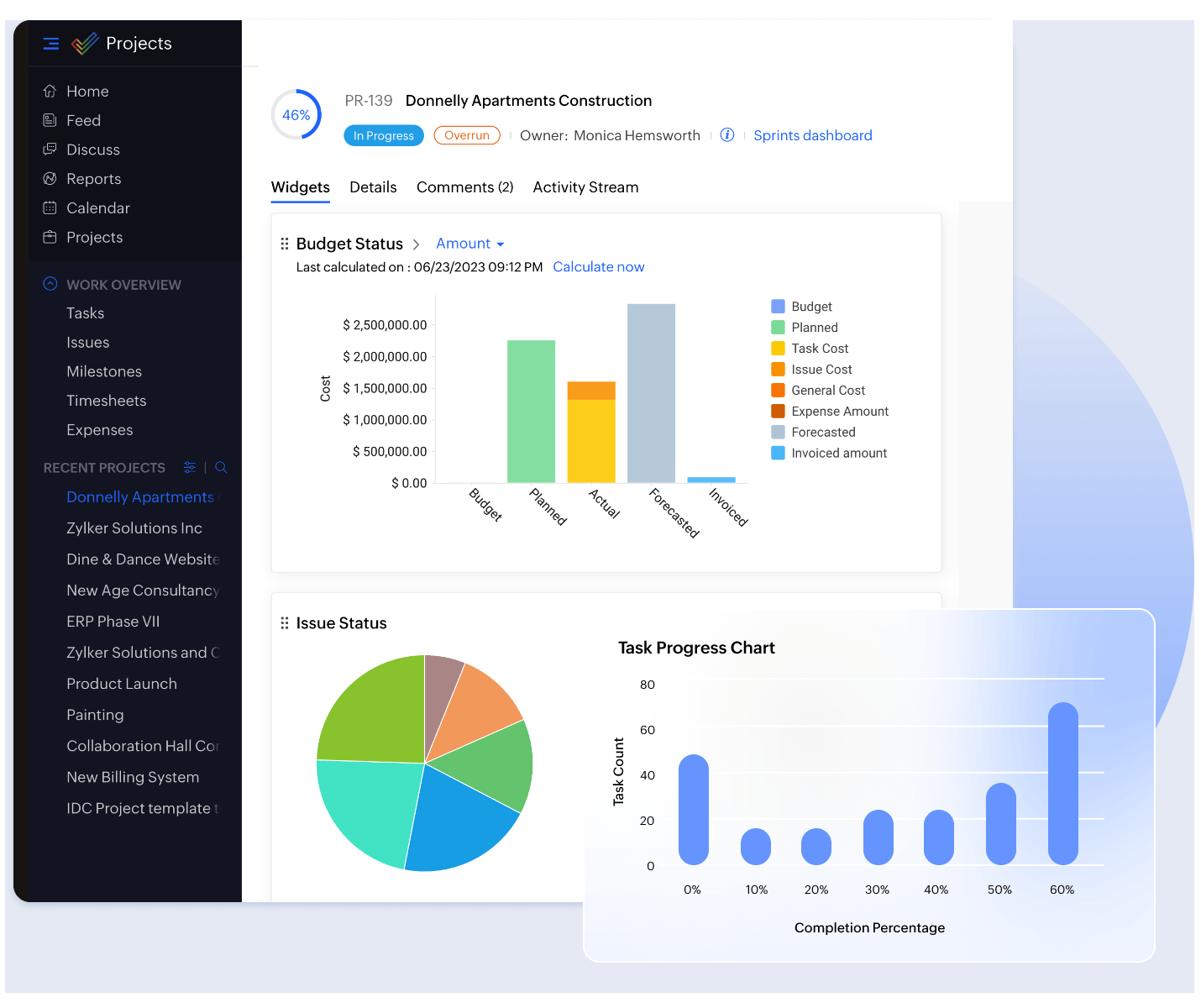Open Reports via its sidebar icon

point(50,178)
